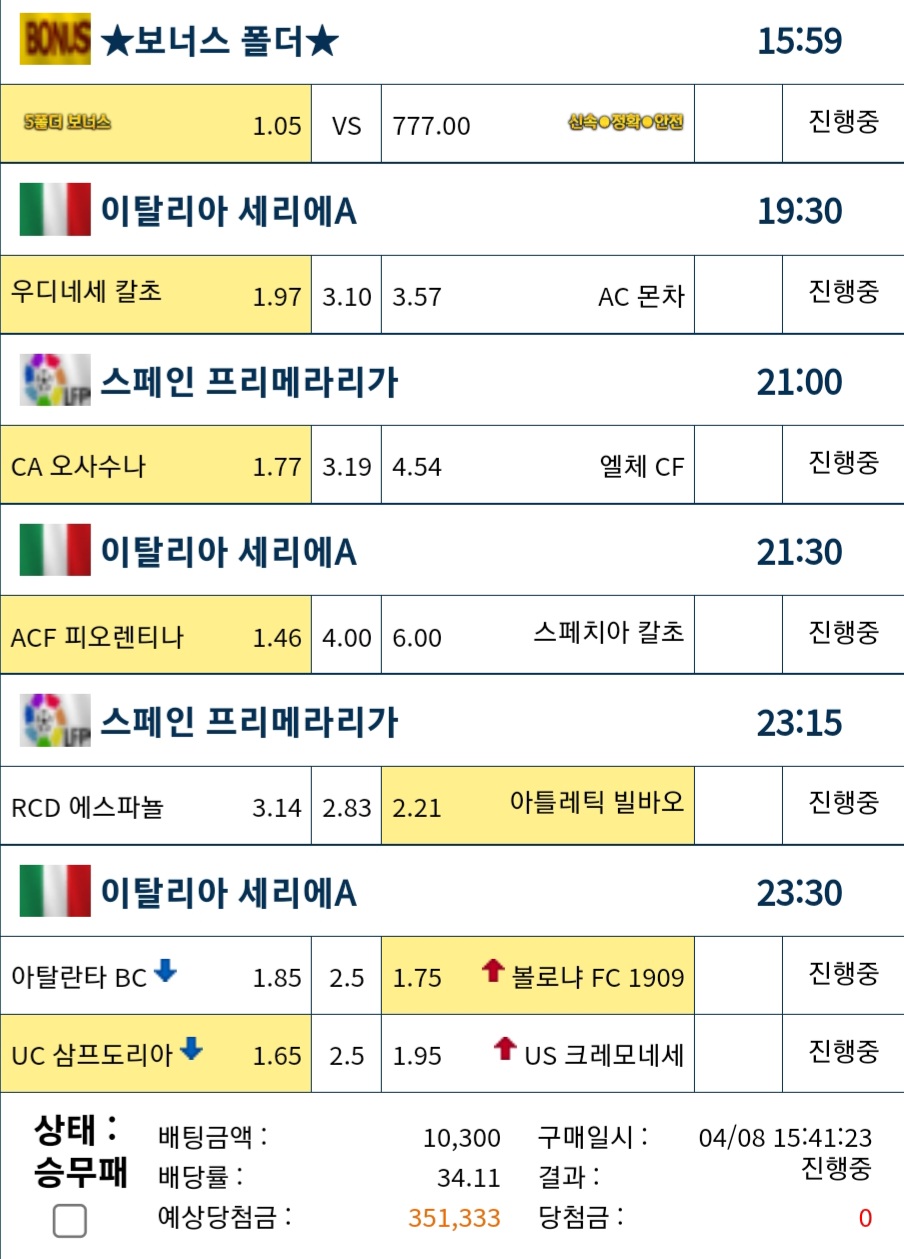904x1259 pixels.
Task: Select 스페치아 칼초 at odds 6.00
Action: point(538,635)
